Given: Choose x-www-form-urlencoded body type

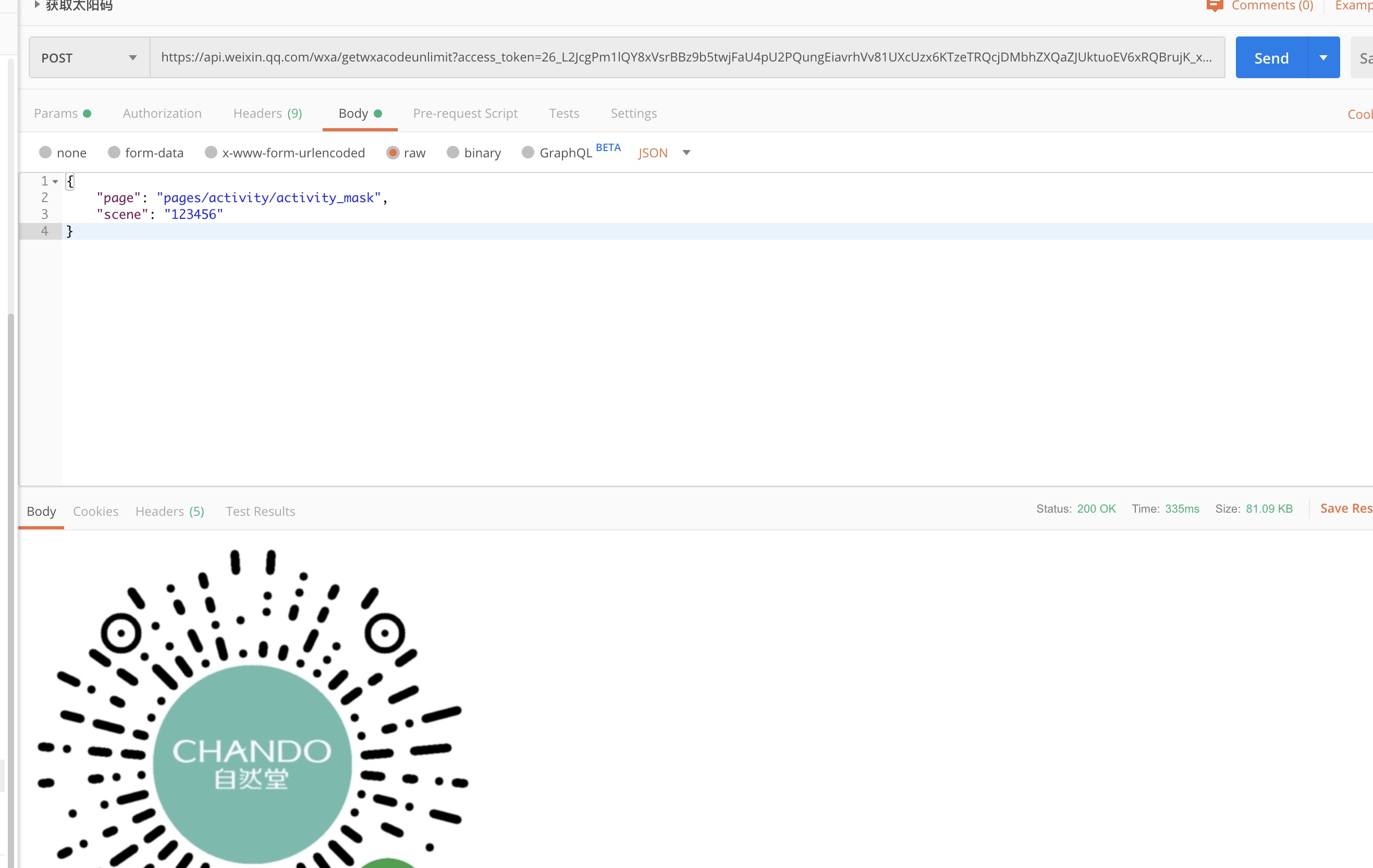Looking at the screenshot, I should 211,152.
